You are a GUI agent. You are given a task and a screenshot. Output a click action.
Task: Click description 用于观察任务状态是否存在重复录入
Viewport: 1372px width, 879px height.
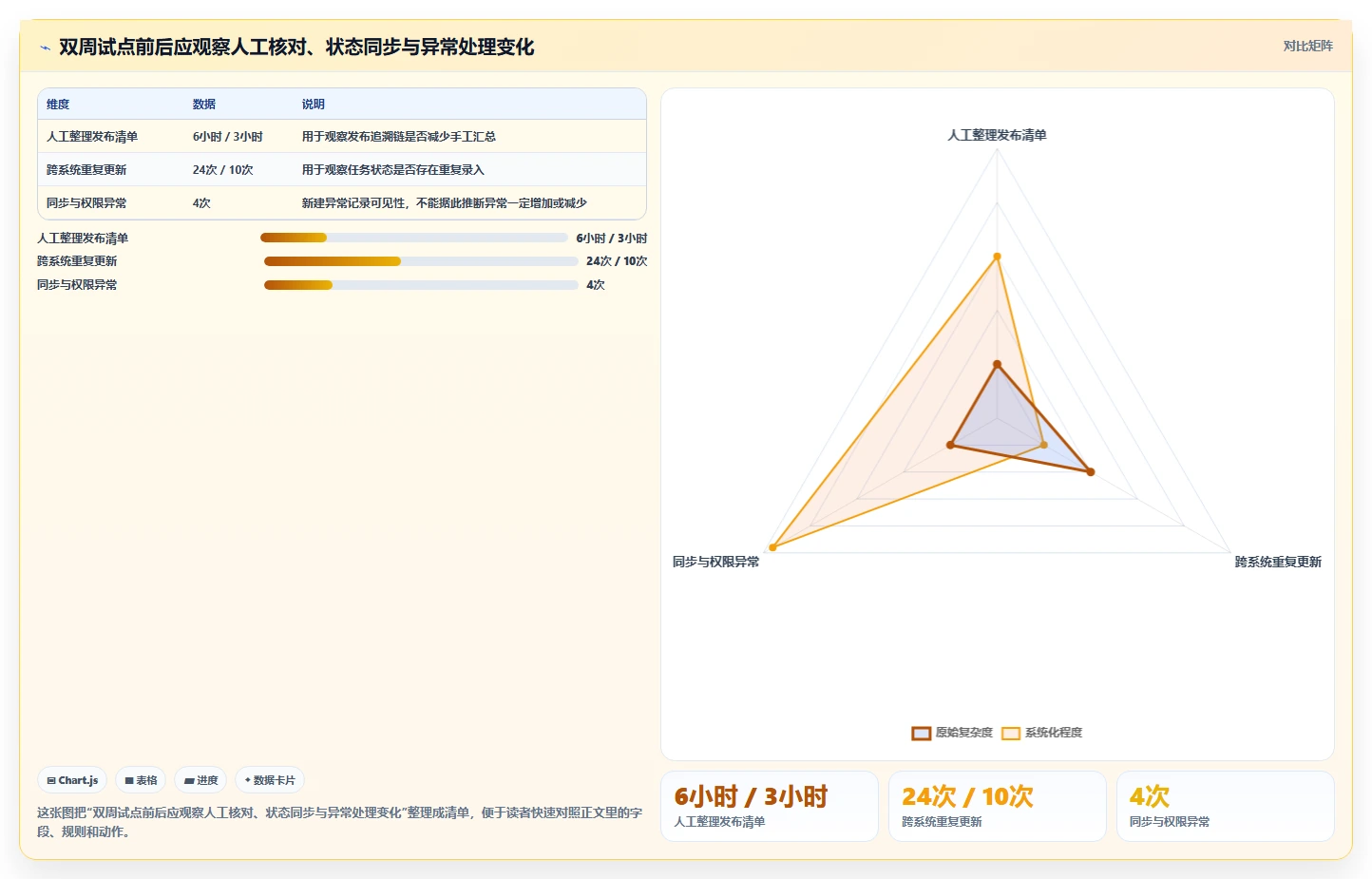pyautogui.click(x=393, y=170)
